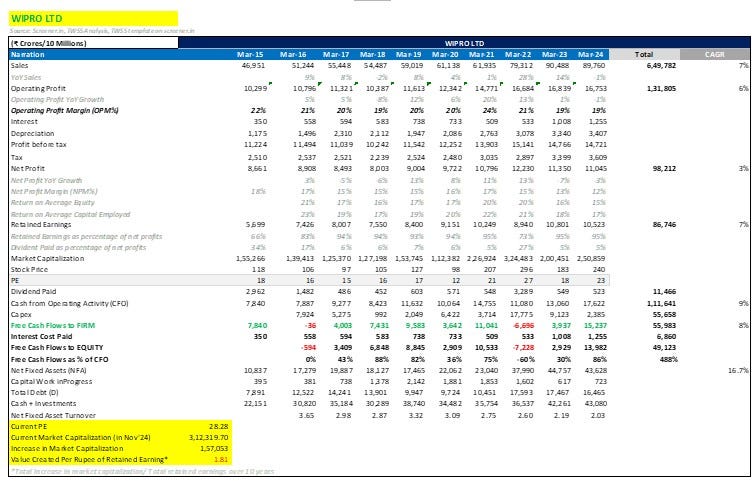752x489 pixels.
Task: Select the Mar-19 column header
Action: 409,54
